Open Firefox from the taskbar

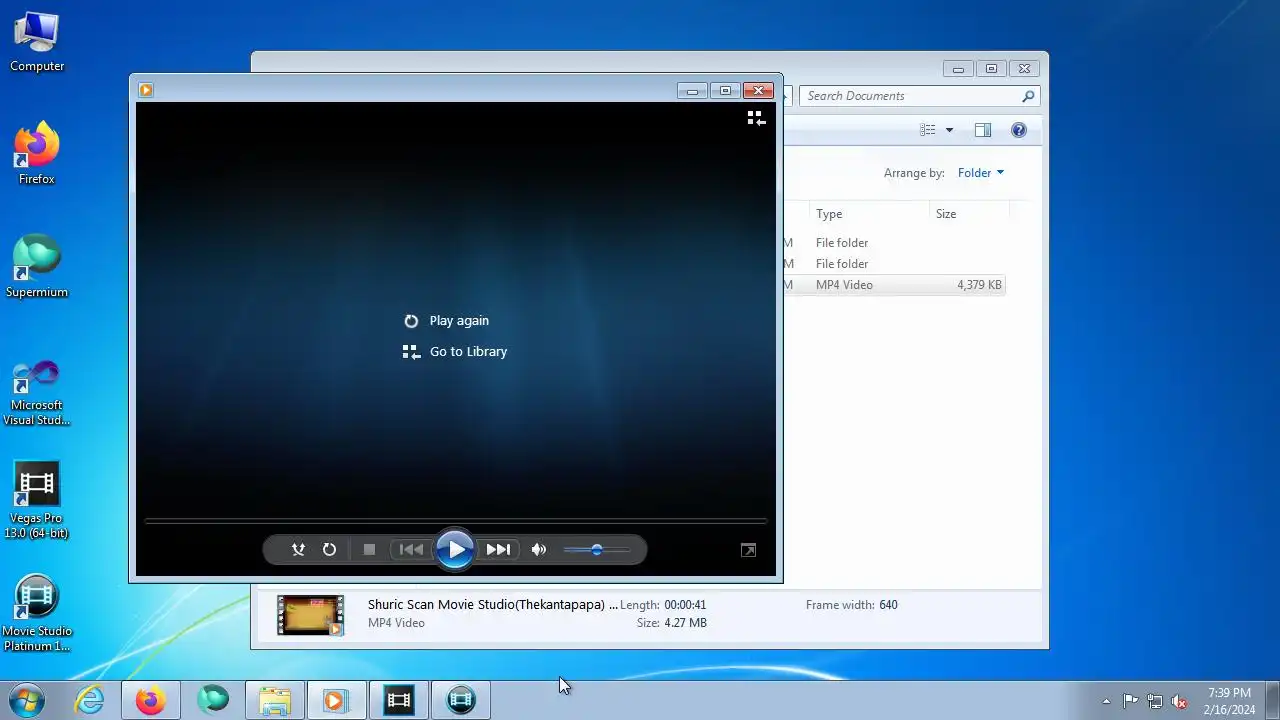(151, 700)
